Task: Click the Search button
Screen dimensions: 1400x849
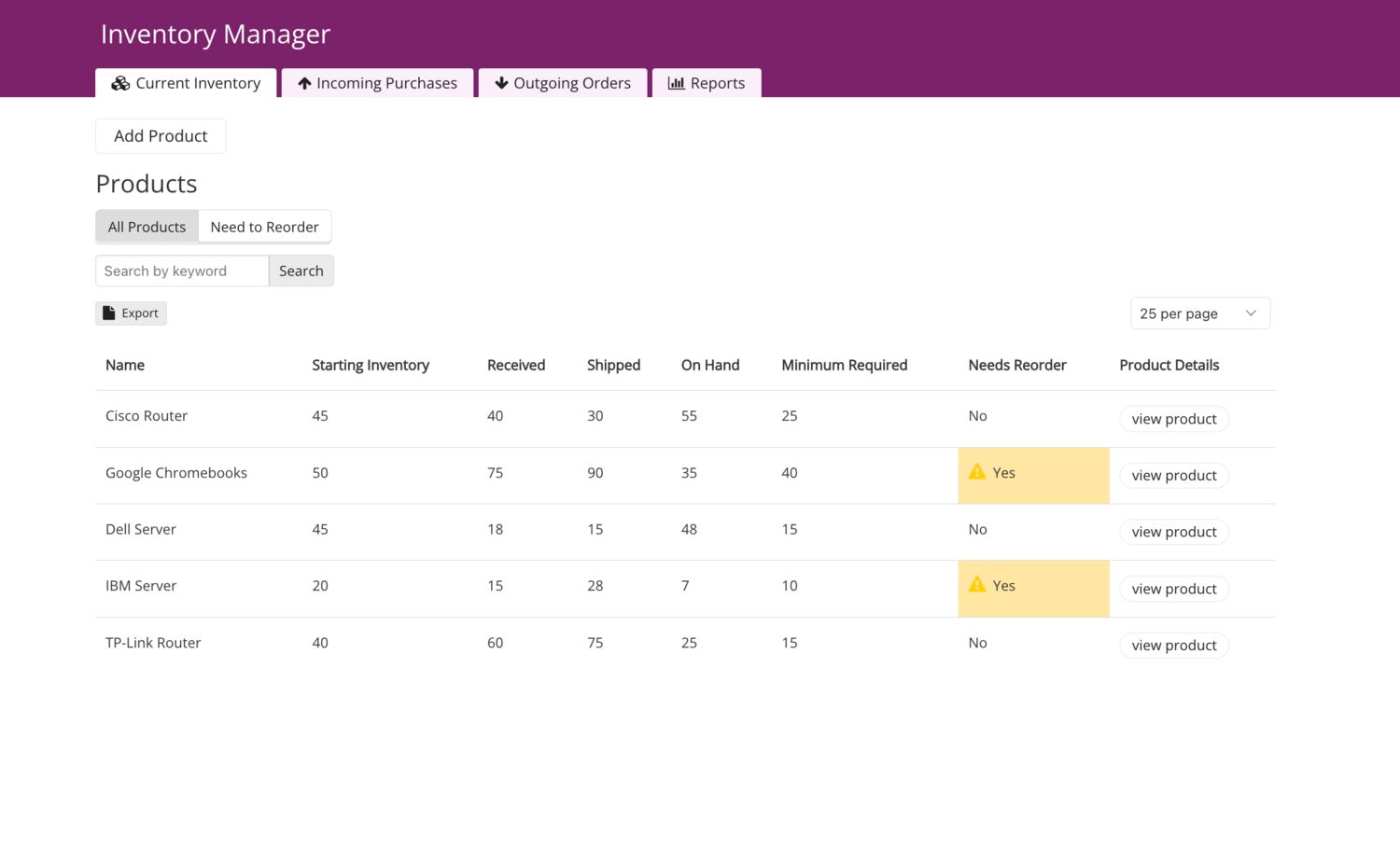Action: click(x=301, y=271)
